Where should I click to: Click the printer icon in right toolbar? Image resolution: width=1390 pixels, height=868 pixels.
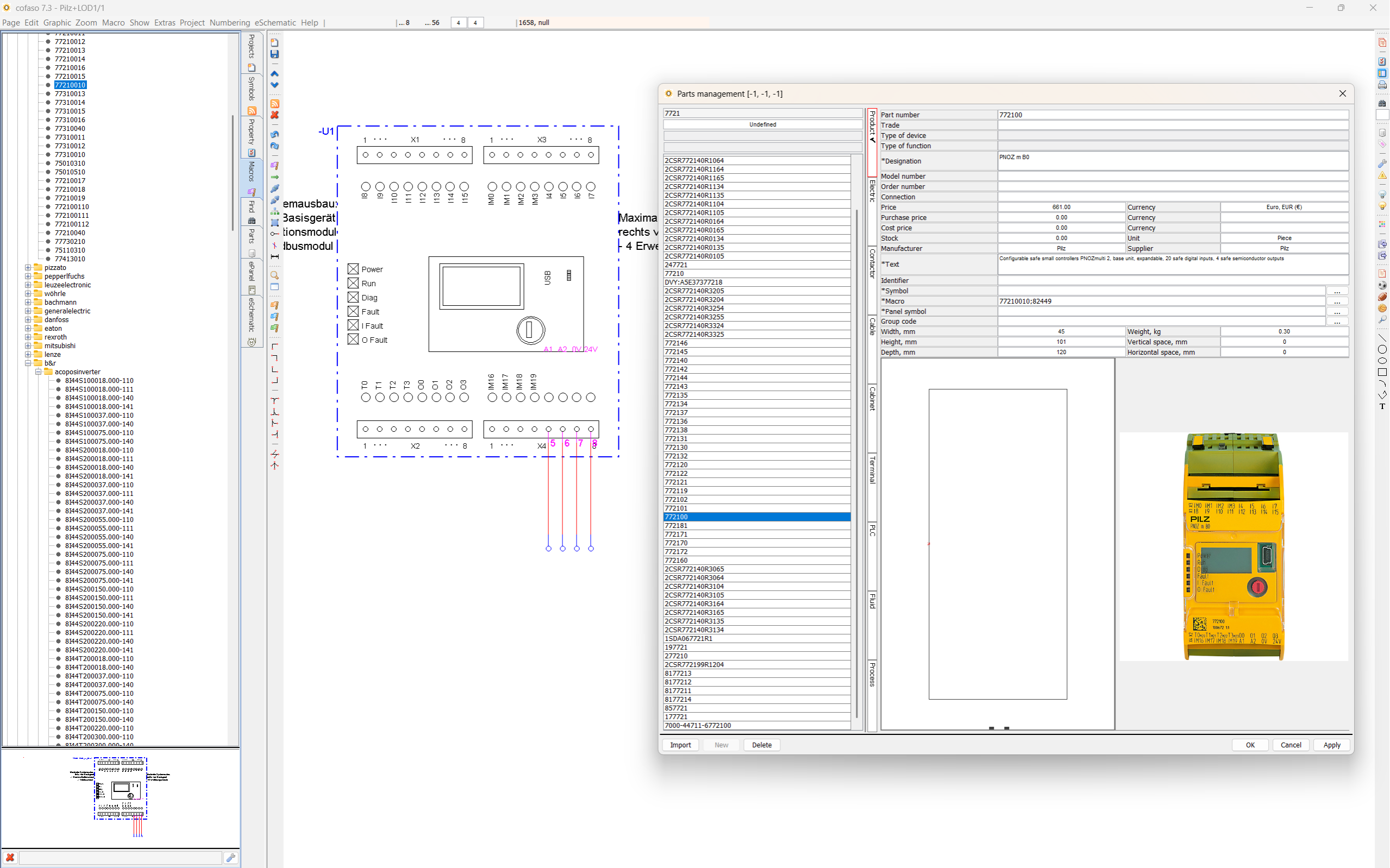coord(1382,85)
